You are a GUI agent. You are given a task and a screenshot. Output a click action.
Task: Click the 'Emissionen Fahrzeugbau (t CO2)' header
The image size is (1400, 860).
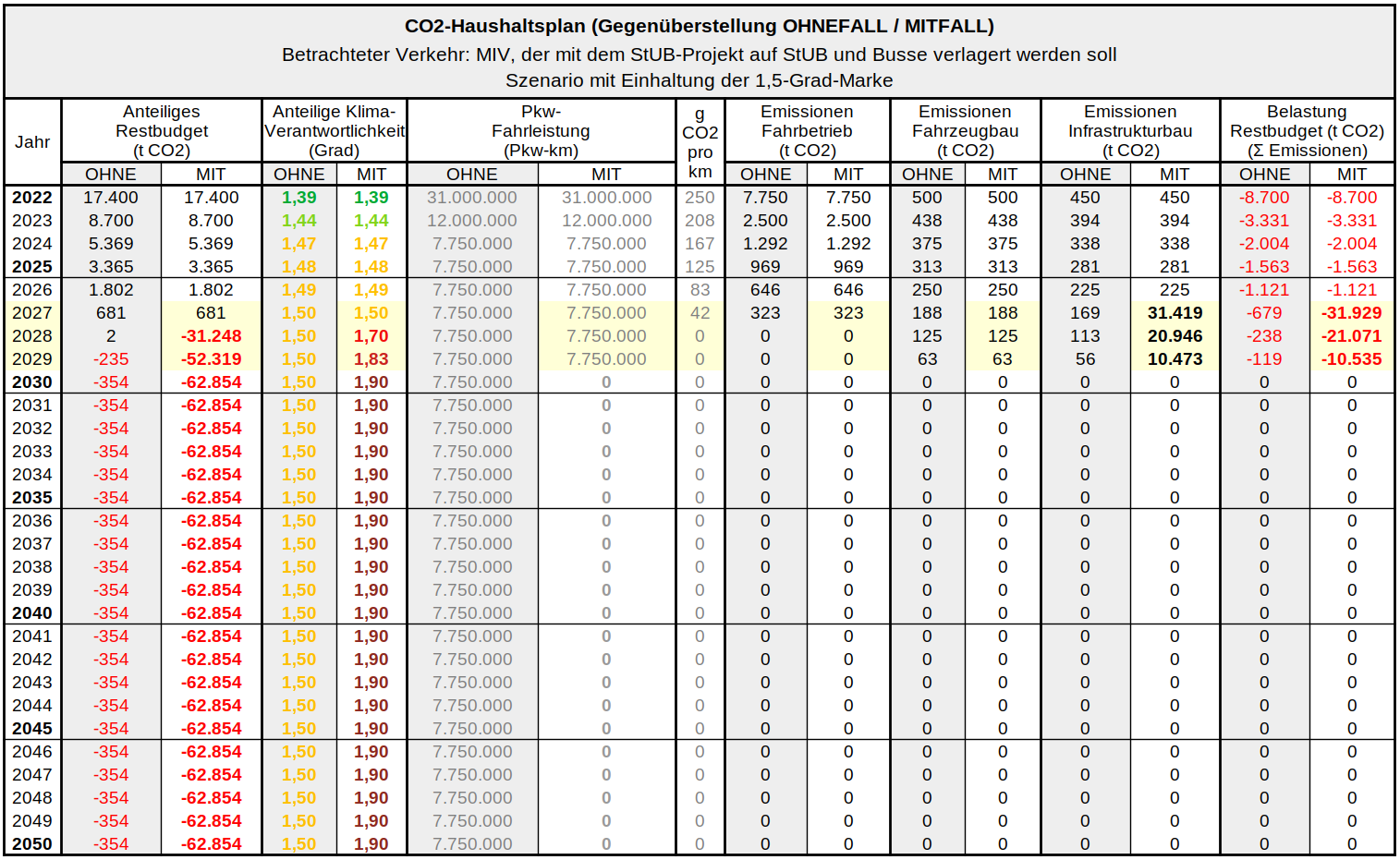tap(966, 130)
